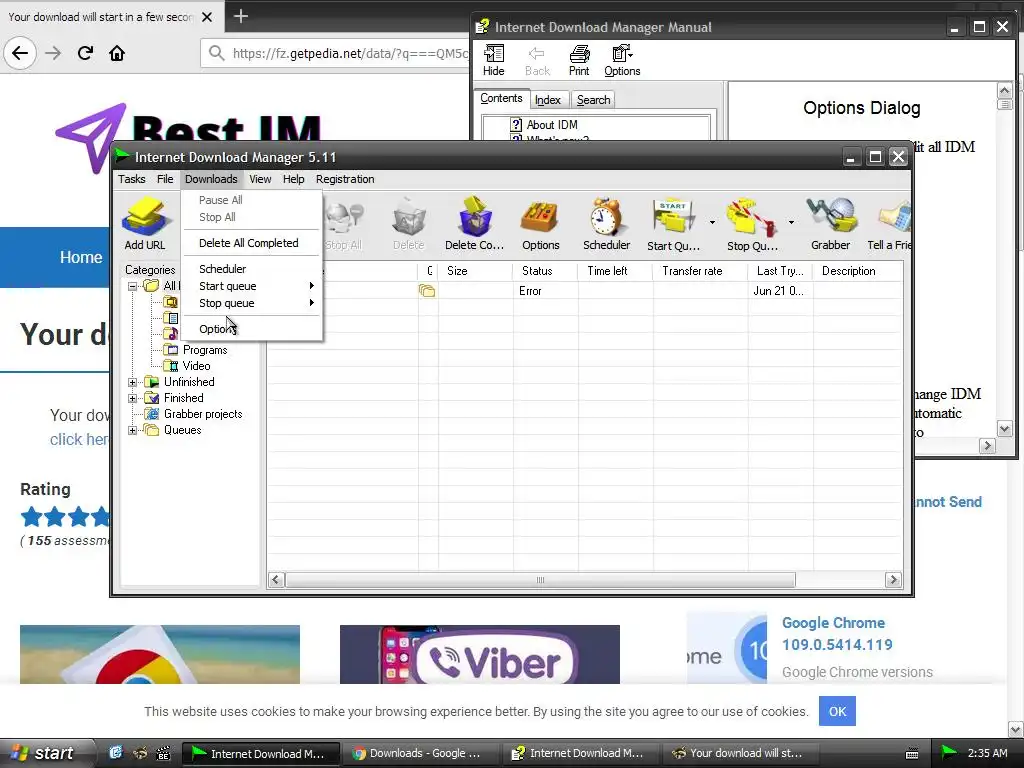Open the Tasks menu

131,179
